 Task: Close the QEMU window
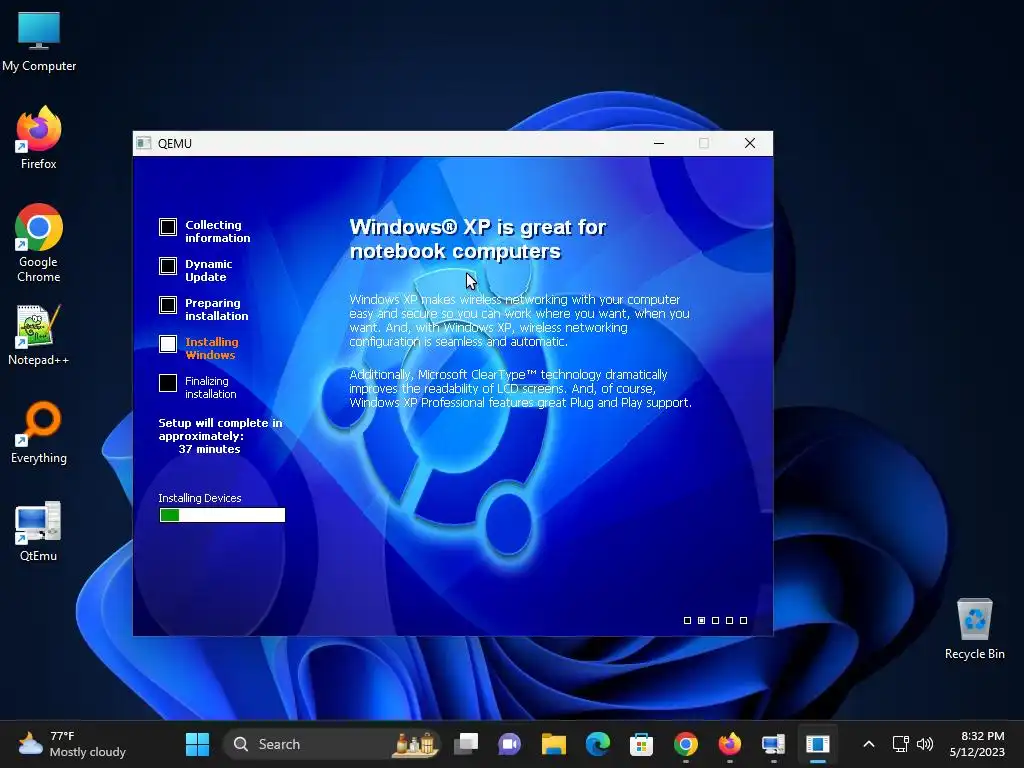(x=750, y=143)
